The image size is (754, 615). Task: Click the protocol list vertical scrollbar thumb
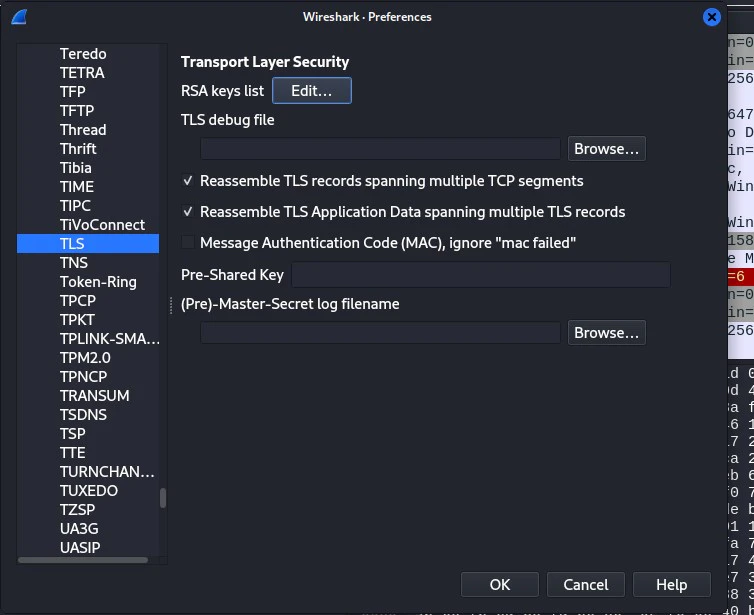163,498
